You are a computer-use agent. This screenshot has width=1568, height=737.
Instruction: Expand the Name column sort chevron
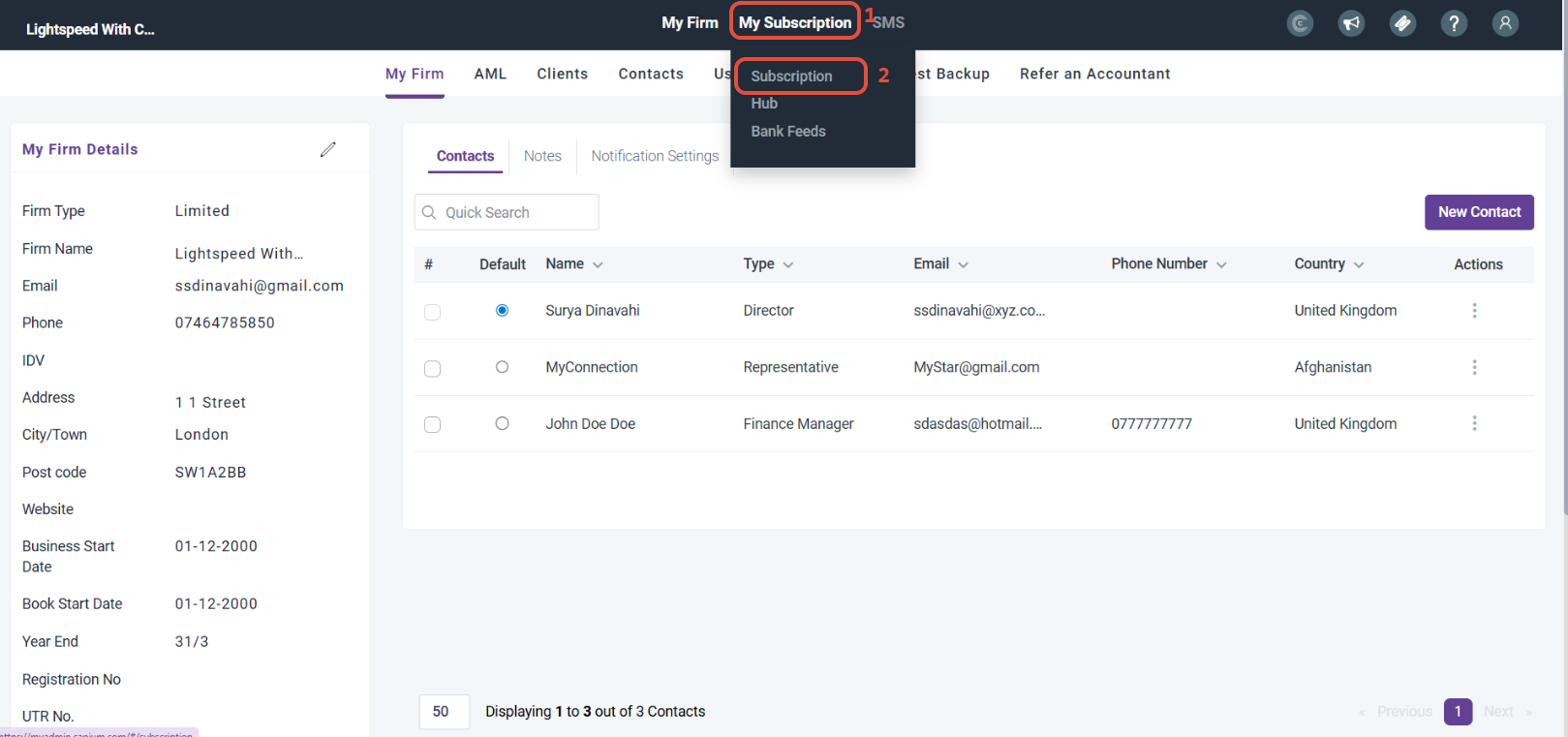coord(598,264)
